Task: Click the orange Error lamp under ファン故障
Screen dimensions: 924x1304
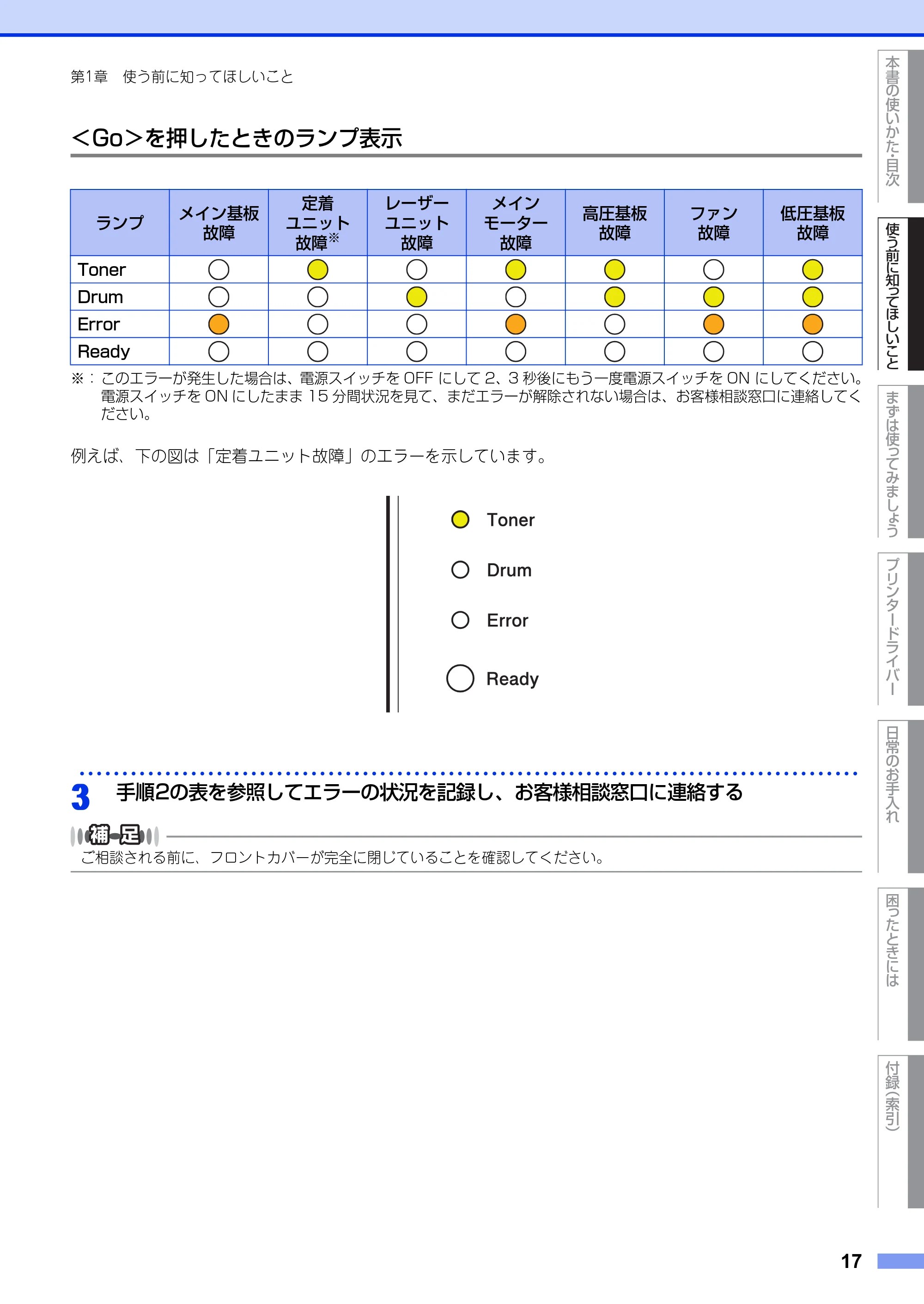Action: 713,324
